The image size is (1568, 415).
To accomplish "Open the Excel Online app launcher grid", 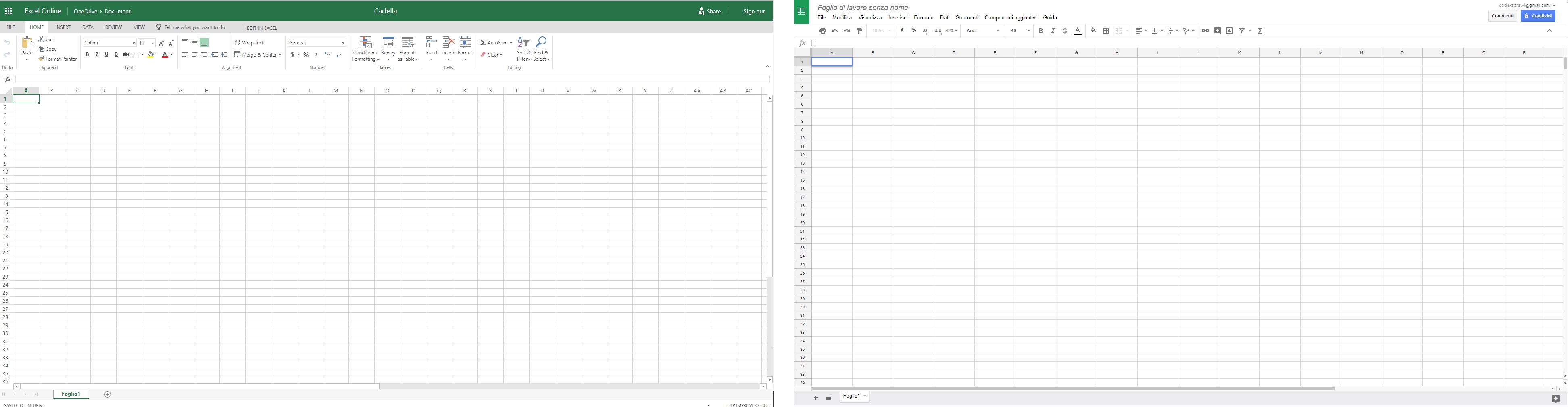I will coord(8,11).
